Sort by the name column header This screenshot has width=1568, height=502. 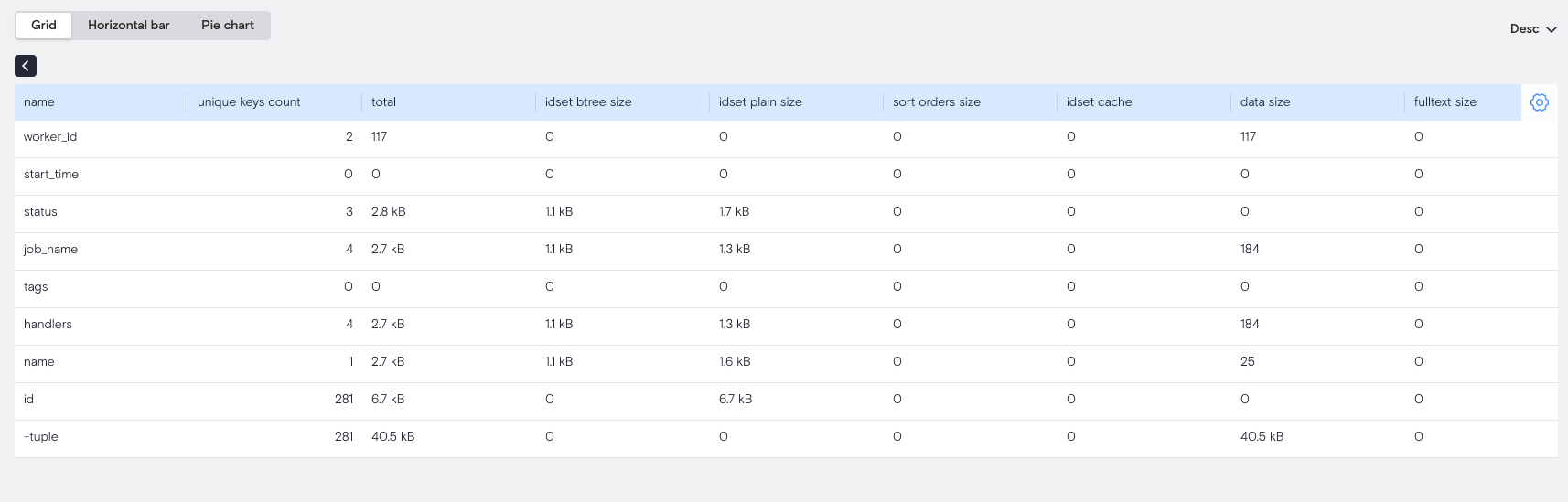[39, 102]
